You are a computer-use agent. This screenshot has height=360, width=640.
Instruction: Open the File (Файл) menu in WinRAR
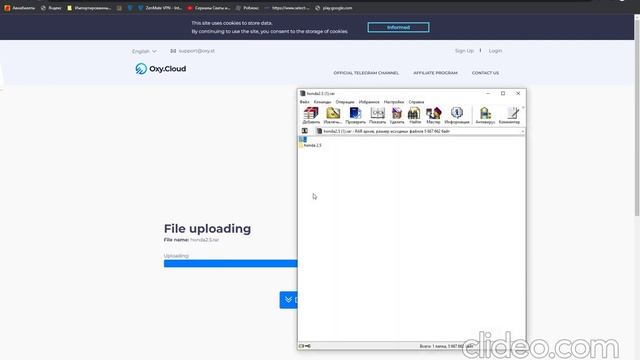tap(304, 102)
